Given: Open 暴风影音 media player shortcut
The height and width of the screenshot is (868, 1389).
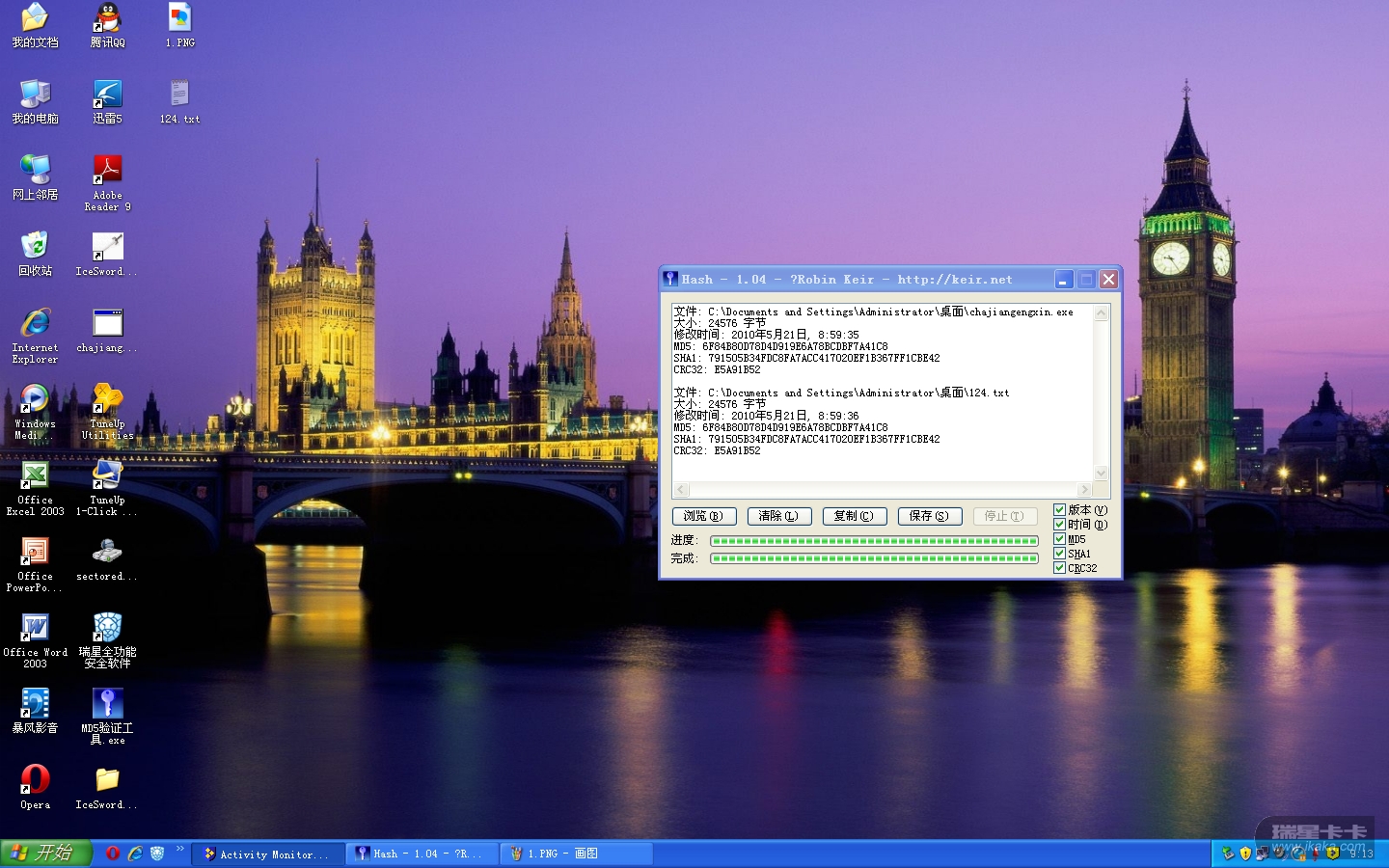Looking at the screenshot, I should [x=35, y=711].
